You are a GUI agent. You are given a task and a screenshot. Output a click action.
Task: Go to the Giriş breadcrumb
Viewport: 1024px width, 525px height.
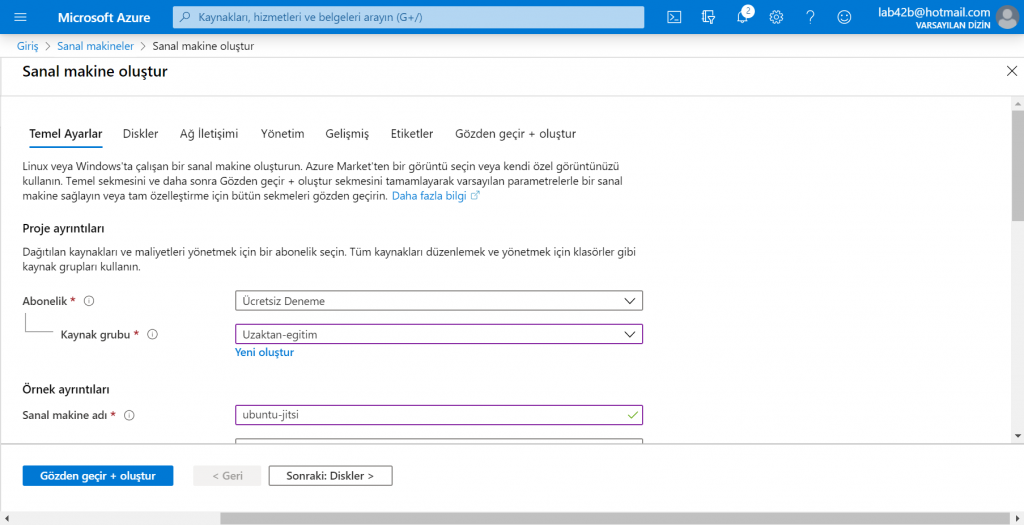click(27, 46)
